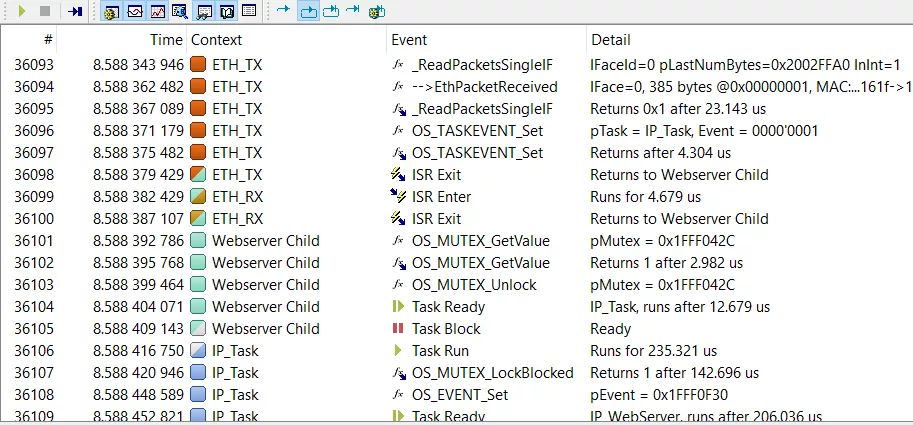Open the window icon showing a list
913x425 pixels.
point(249,11)
